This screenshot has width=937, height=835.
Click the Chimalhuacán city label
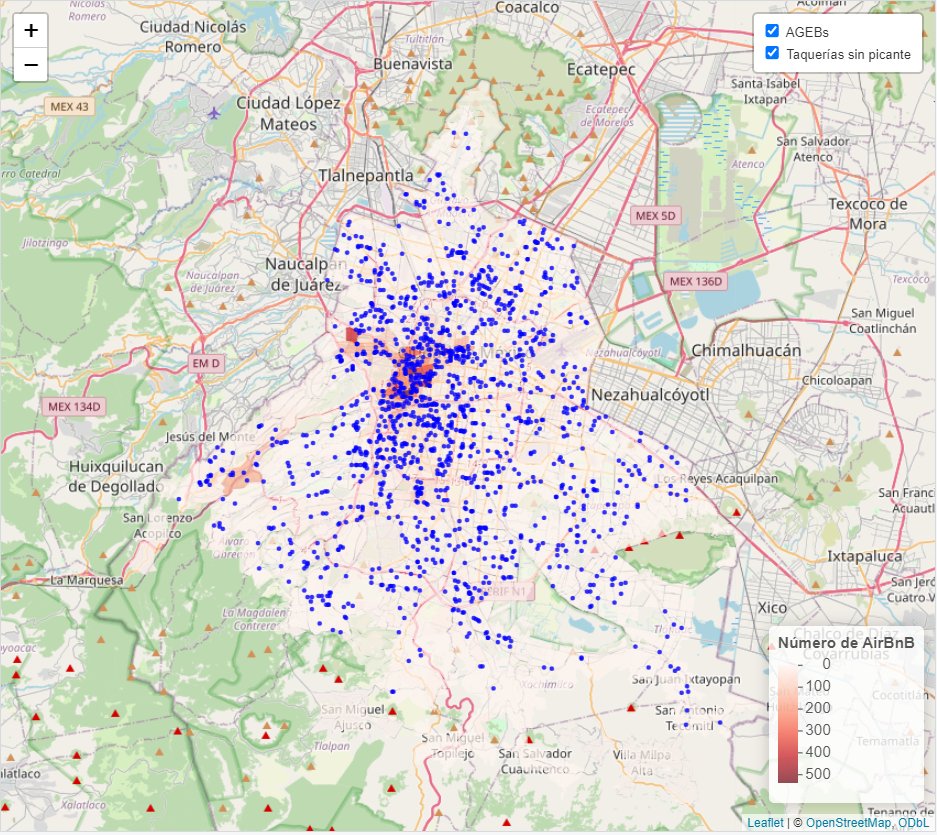746,350
